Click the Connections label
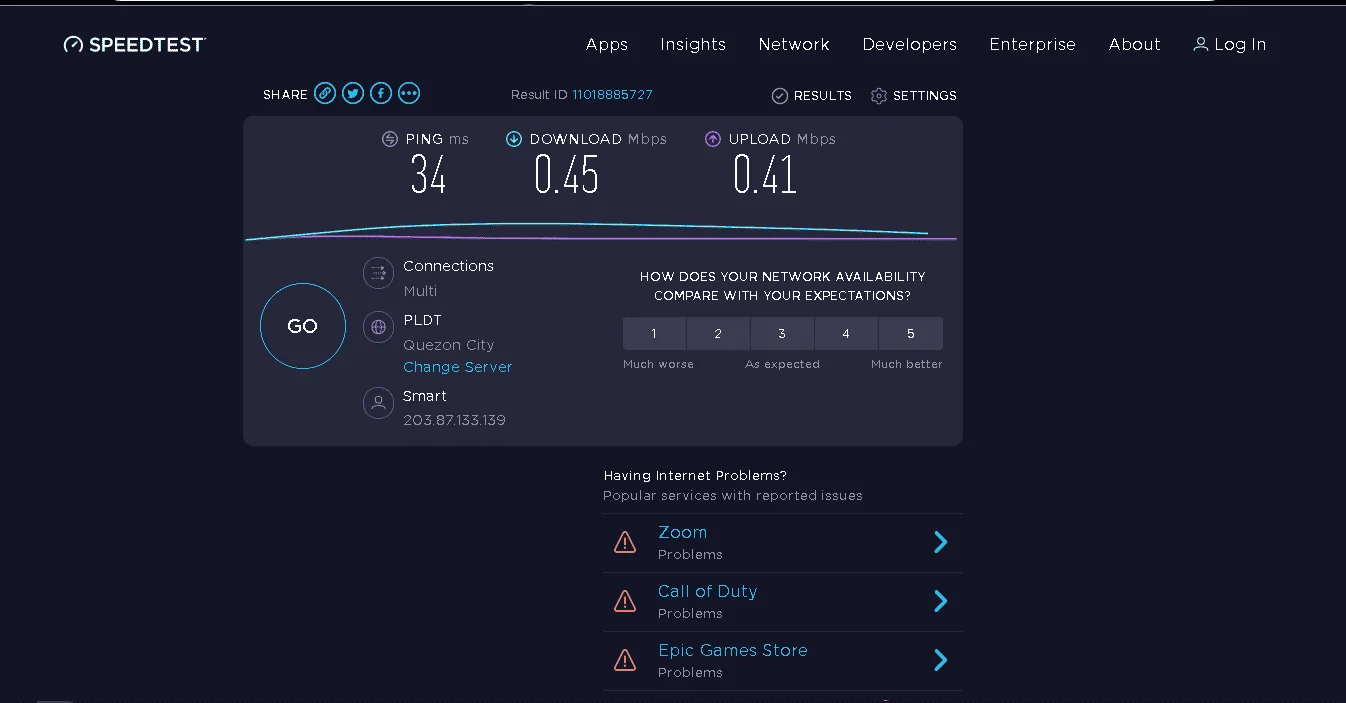Viewport: 1346px width, 703px height. pyautogui.click(x=449, y=266)
